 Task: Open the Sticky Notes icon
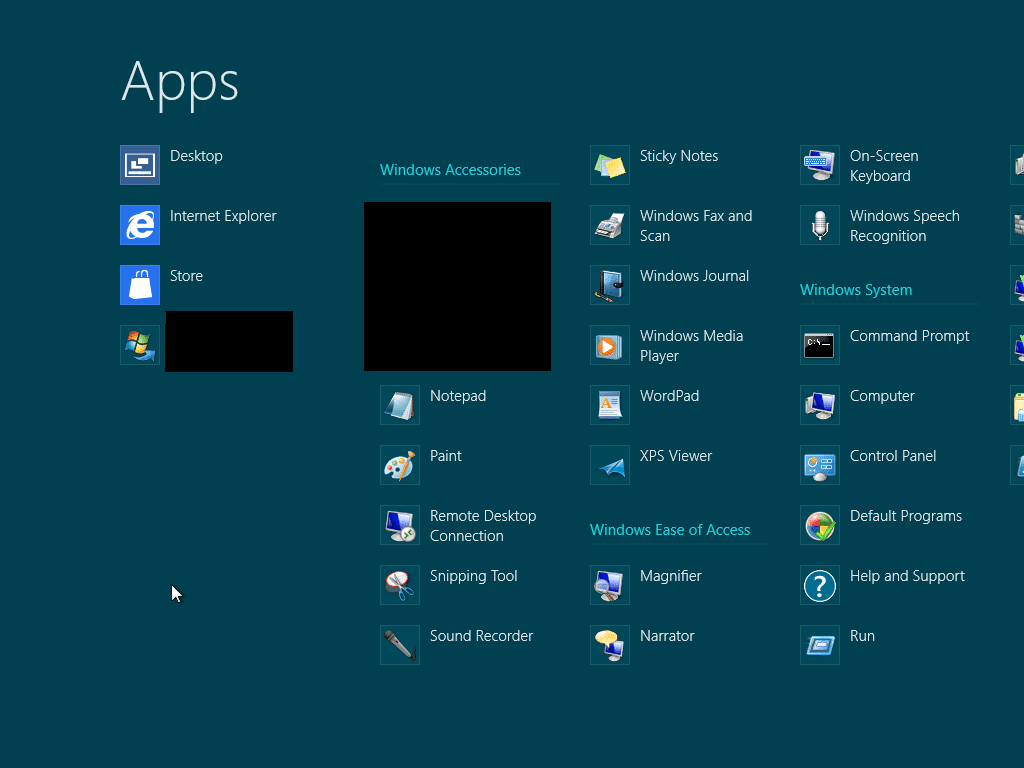[610, 165]
